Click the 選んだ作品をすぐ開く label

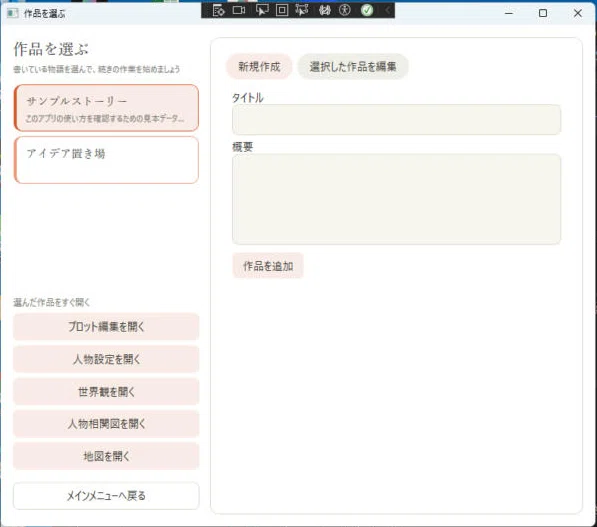pyautogui.click(x=51, y=303)
